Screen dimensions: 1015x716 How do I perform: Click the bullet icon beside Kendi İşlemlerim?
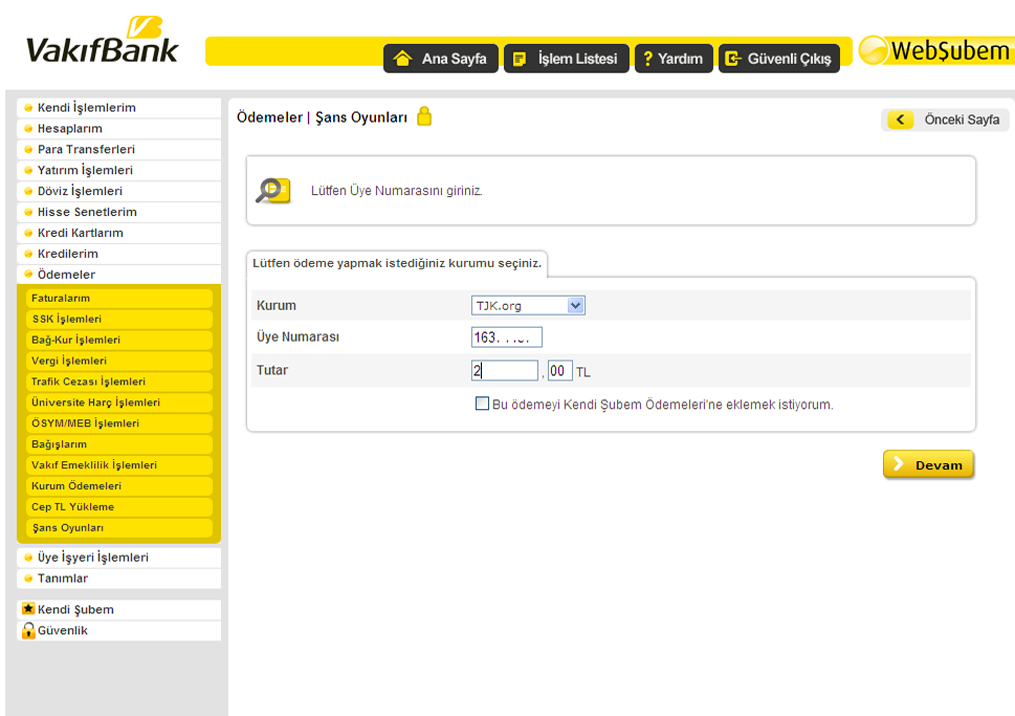pos(28,107)
